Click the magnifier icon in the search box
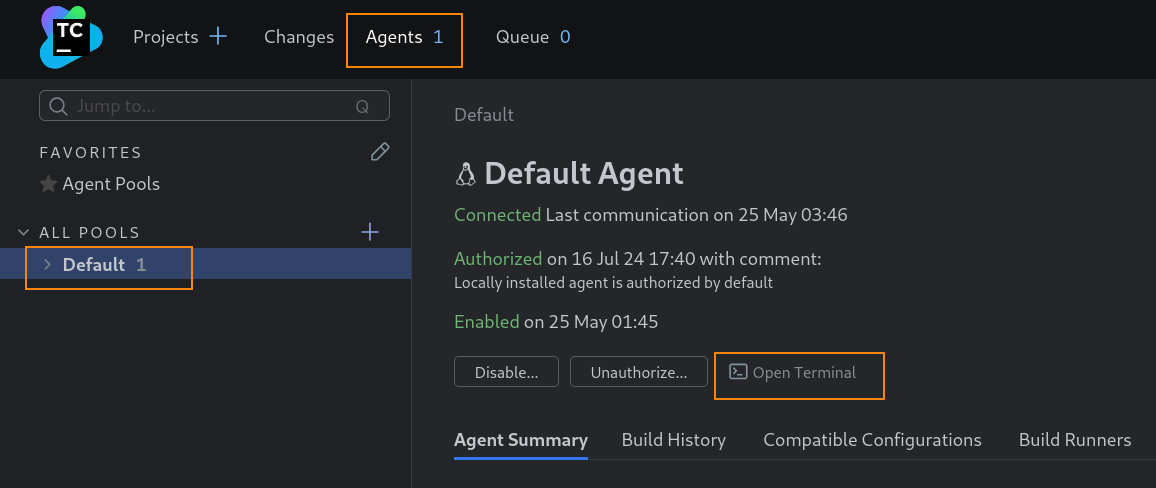 (x=58, y=106)
